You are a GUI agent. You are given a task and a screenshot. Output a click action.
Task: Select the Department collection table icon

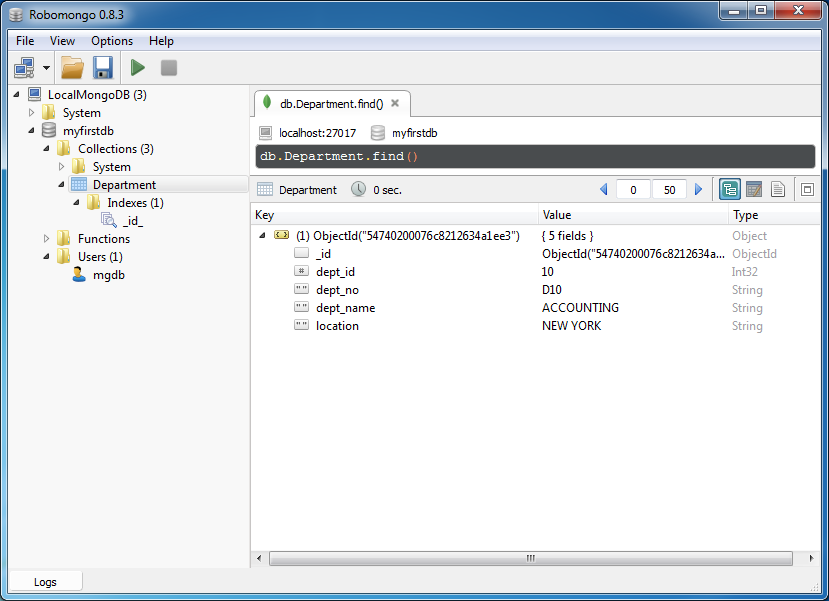(x=79, y=184)
